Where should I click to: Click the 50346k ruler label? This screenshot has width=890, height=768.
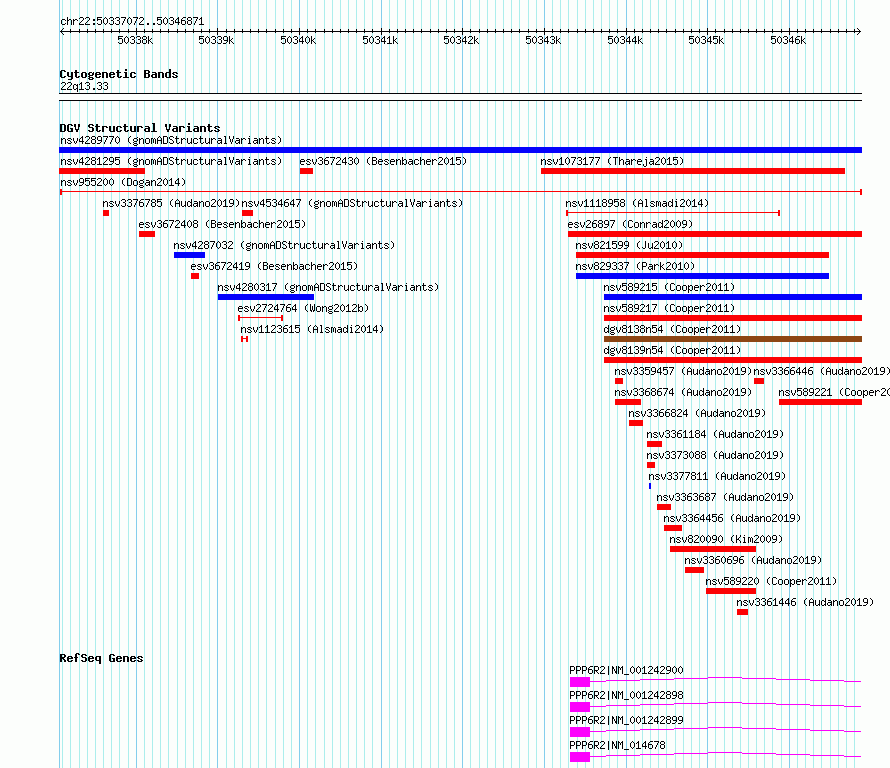pyautogui.click(x=788, y=40)
